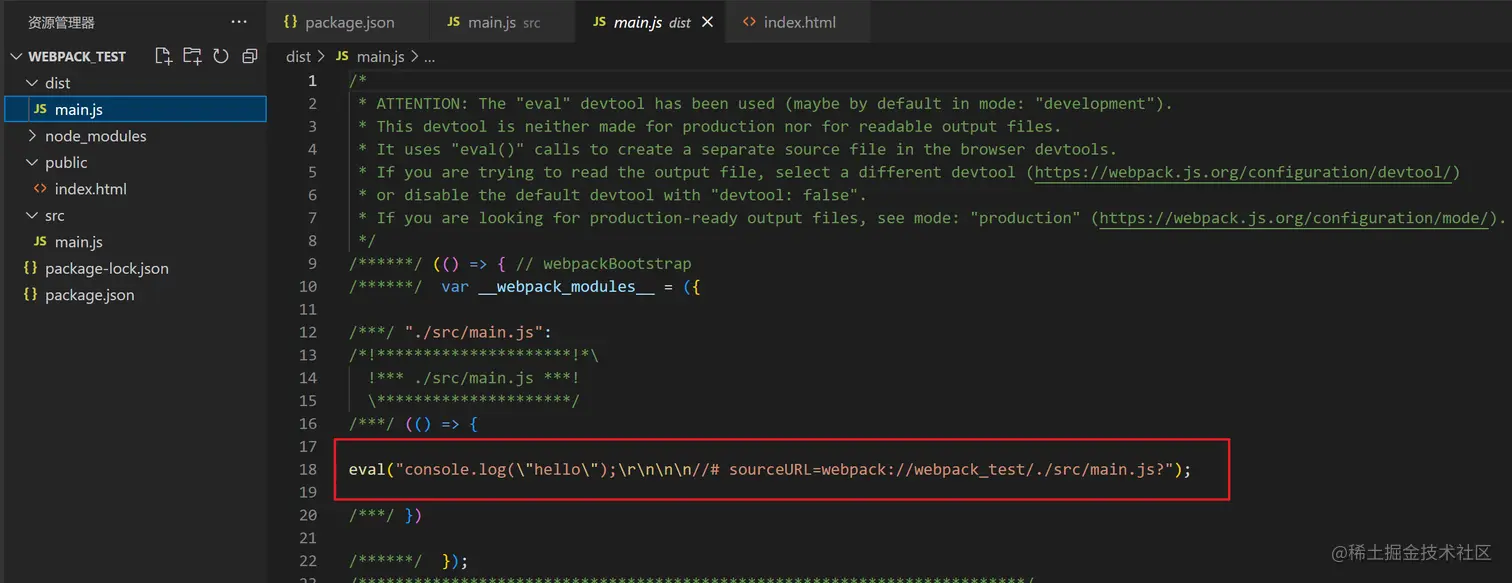Open main.js under the src folder
This screenshot has width=1512, height=583.
point(135,242)
